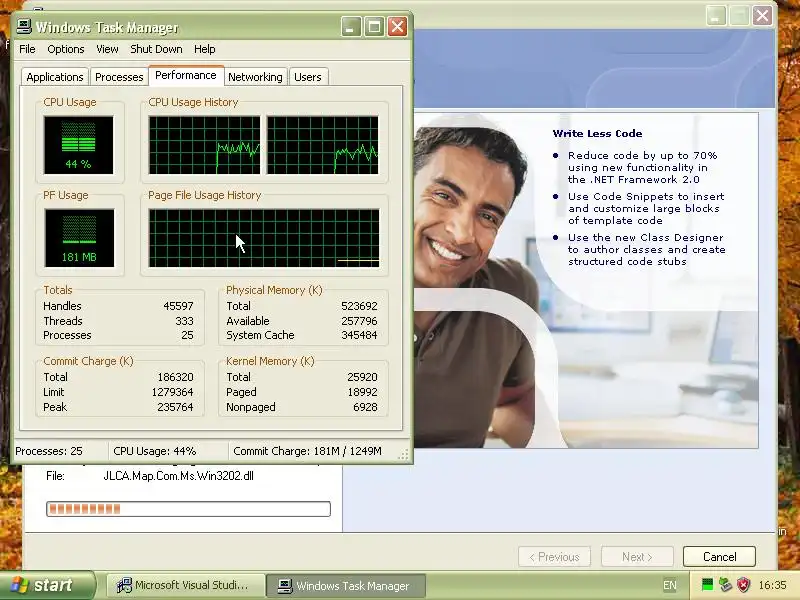Minimize the Task Manager window

coord(351,27)
